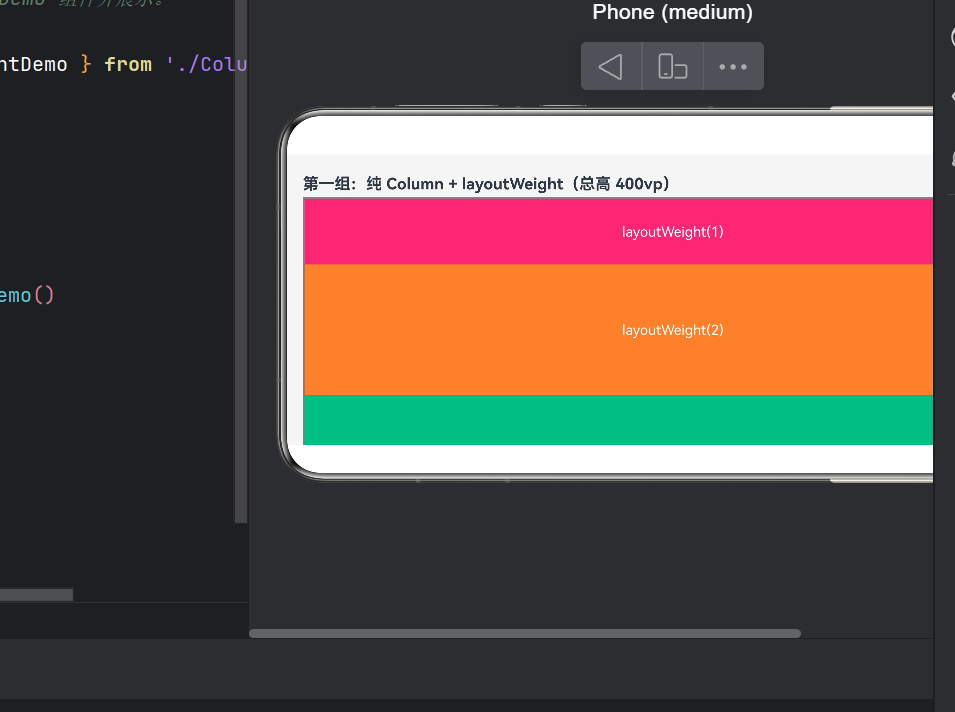Screen dimensions: 955x712
Task: Click the 第一组 Column layoutWeight heading
Action: pyautogui.click(x=486, y=184)
